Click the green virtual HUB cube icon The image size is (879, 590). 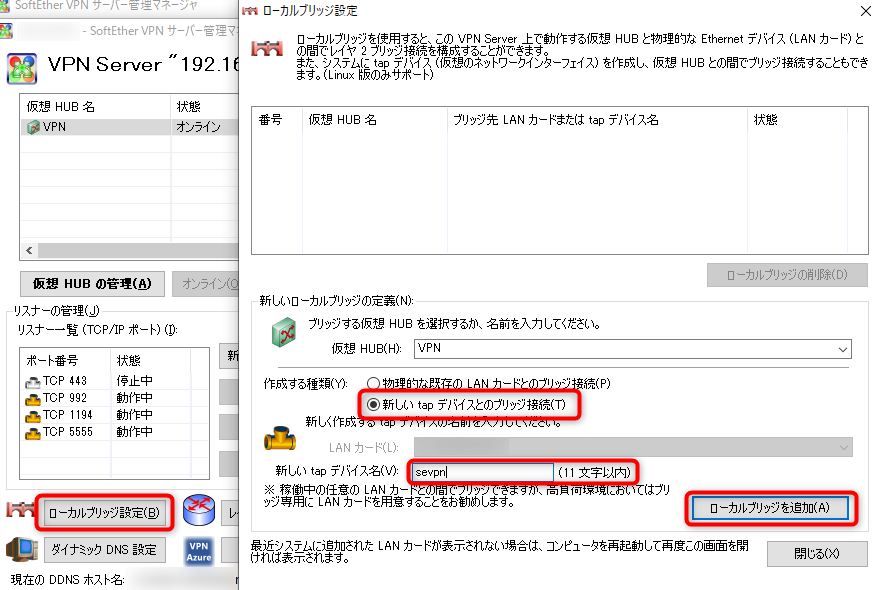point(284,332)
